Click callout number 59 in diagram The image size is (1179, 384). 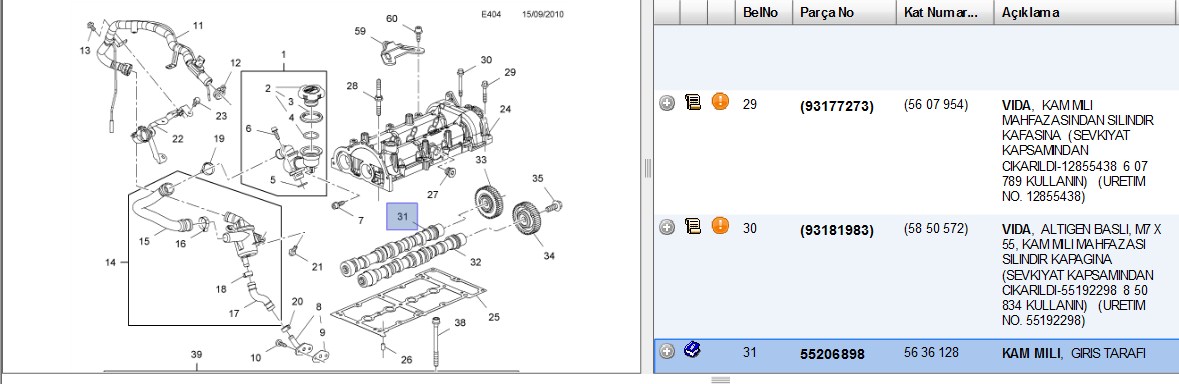(x=360, y=31)
